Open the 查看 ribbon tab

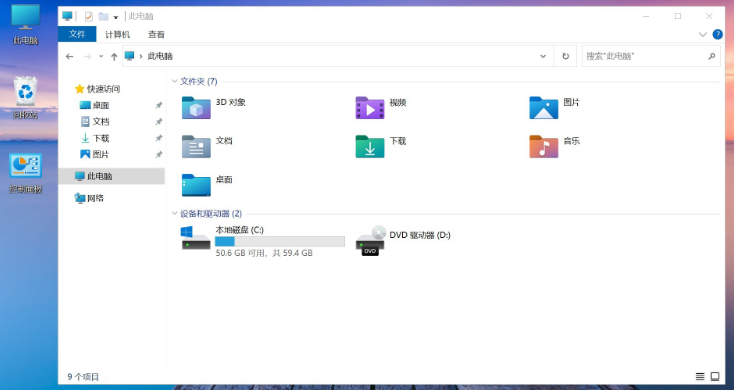click(156, 34)
